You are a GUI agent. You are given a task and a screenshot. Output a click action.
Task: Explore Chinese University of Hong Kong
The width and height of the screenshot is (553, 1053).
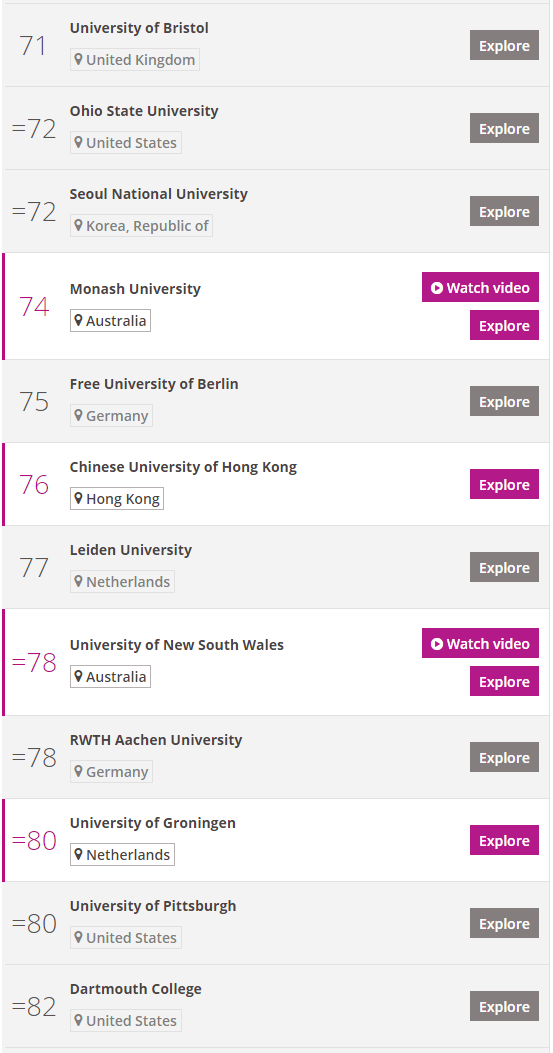[x=504, y=484]
